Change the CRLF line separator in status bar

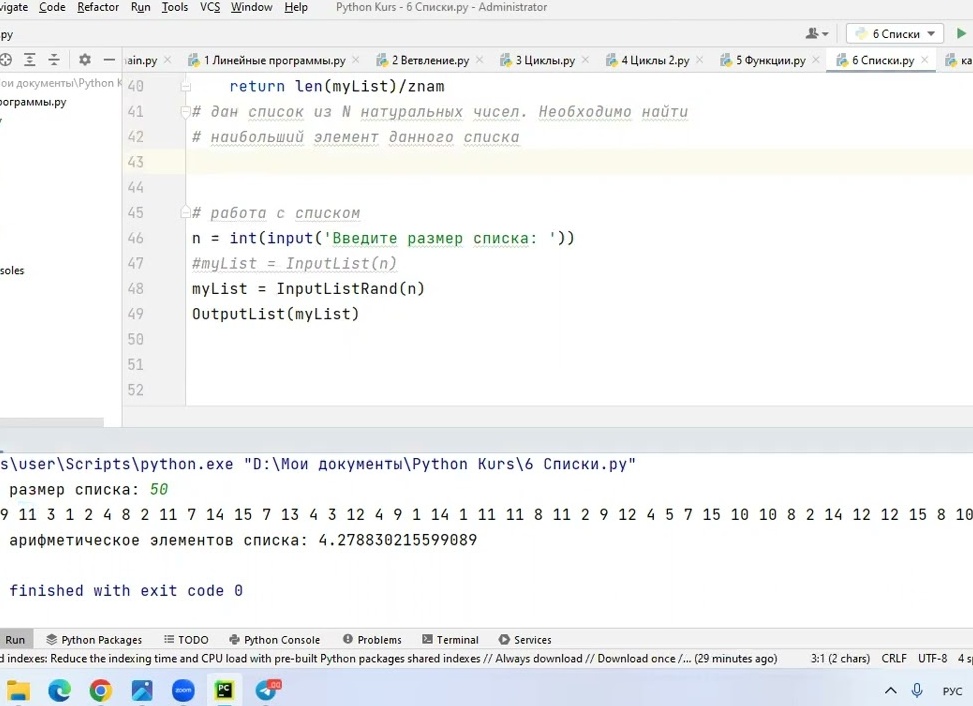pos(894,658)
